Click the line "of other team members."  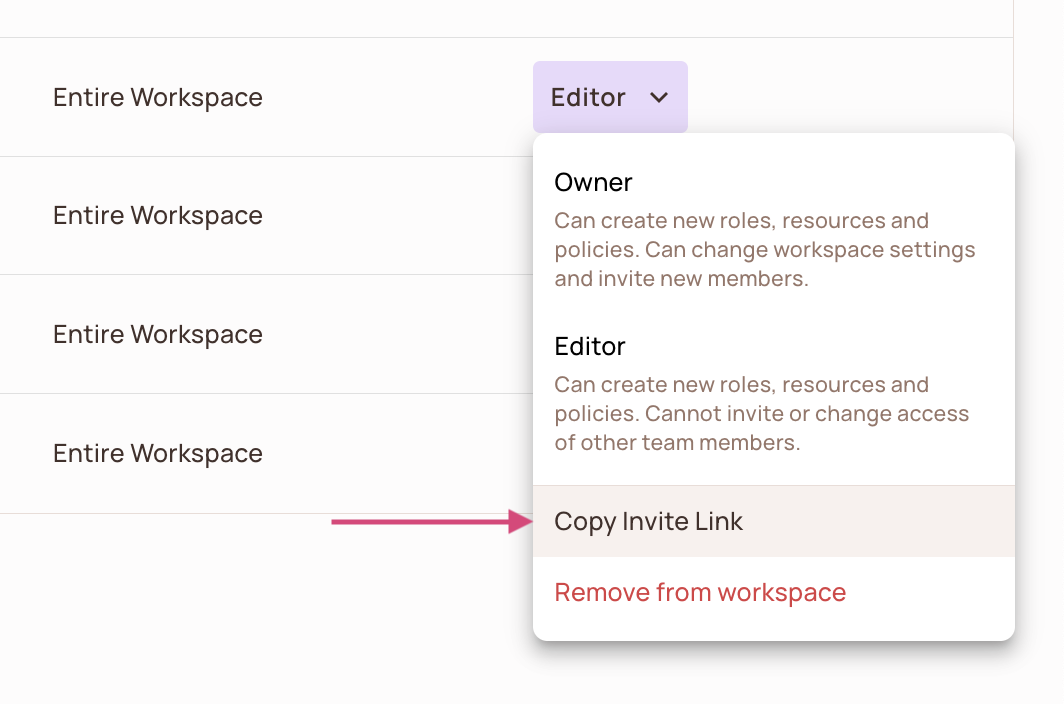click(677, 443)
